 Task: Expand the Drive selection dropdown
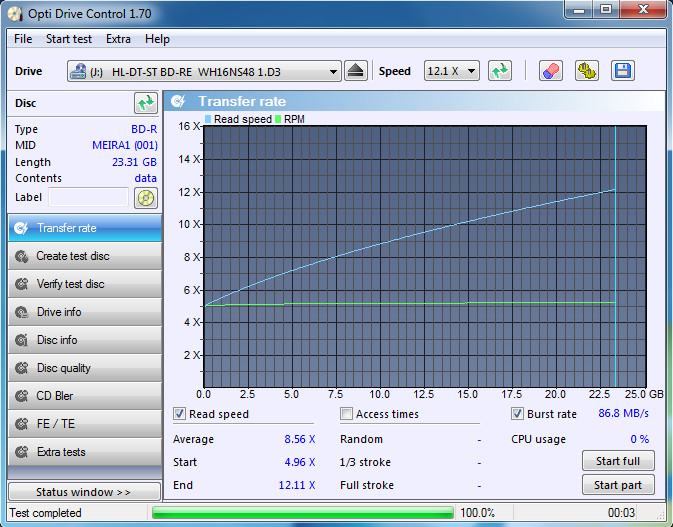point(333,72)
